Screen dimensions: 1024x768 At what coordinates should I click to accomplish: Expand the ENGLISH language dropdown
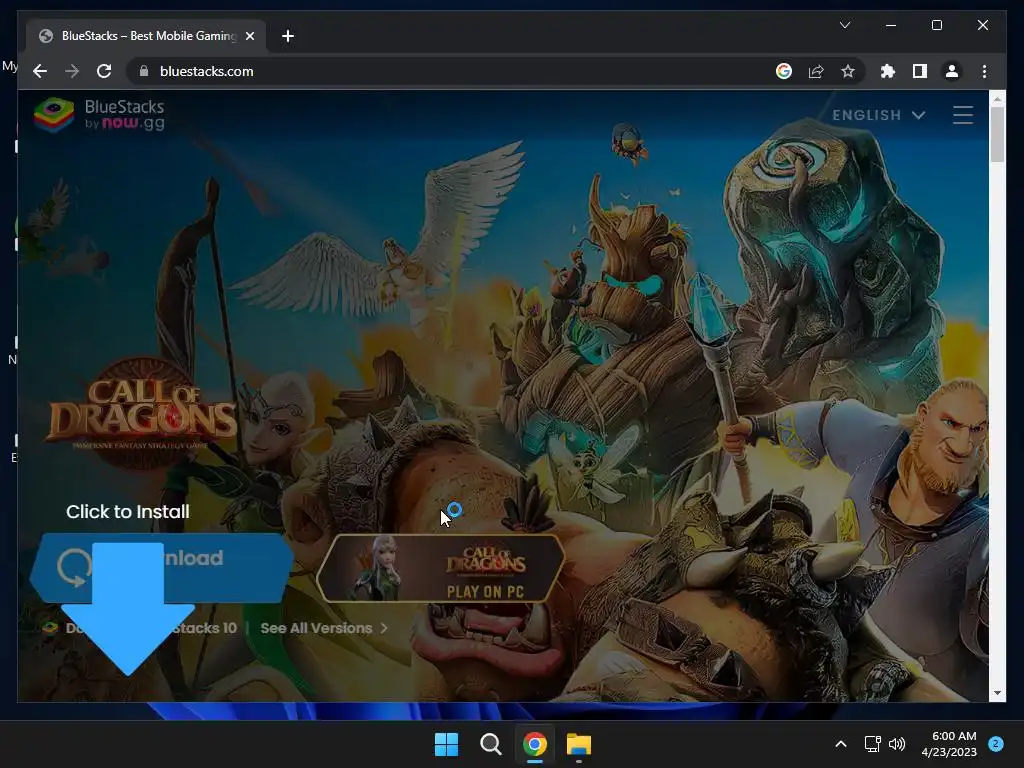point(878,115)
